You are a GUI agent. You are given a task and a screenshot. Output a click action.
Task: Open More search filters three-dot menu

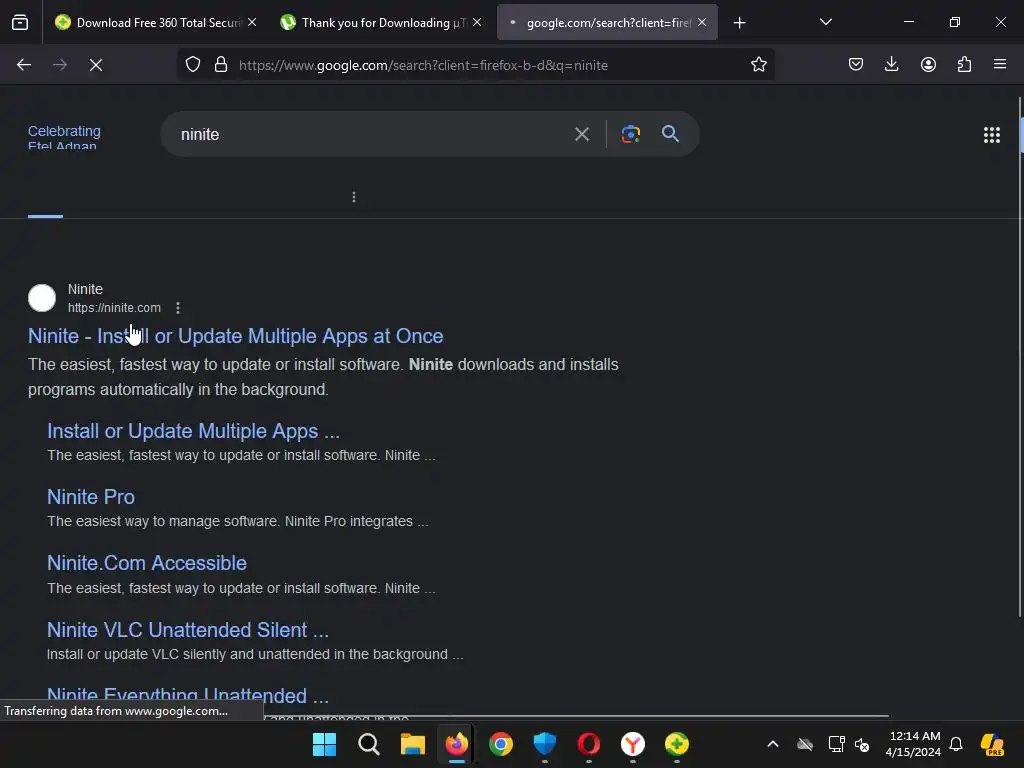coord(354,197)
